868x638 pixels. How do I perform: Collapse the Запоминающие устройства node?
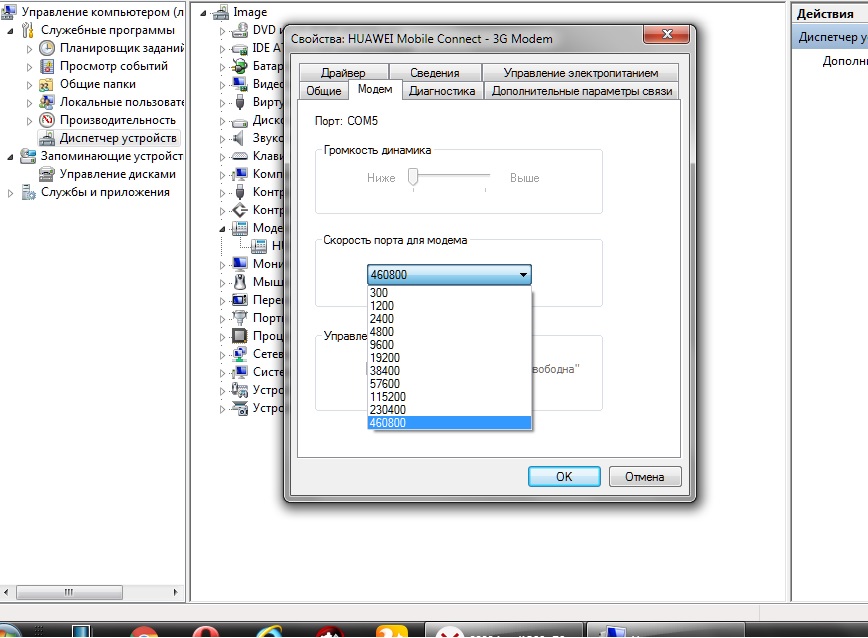tap(10, 157)
